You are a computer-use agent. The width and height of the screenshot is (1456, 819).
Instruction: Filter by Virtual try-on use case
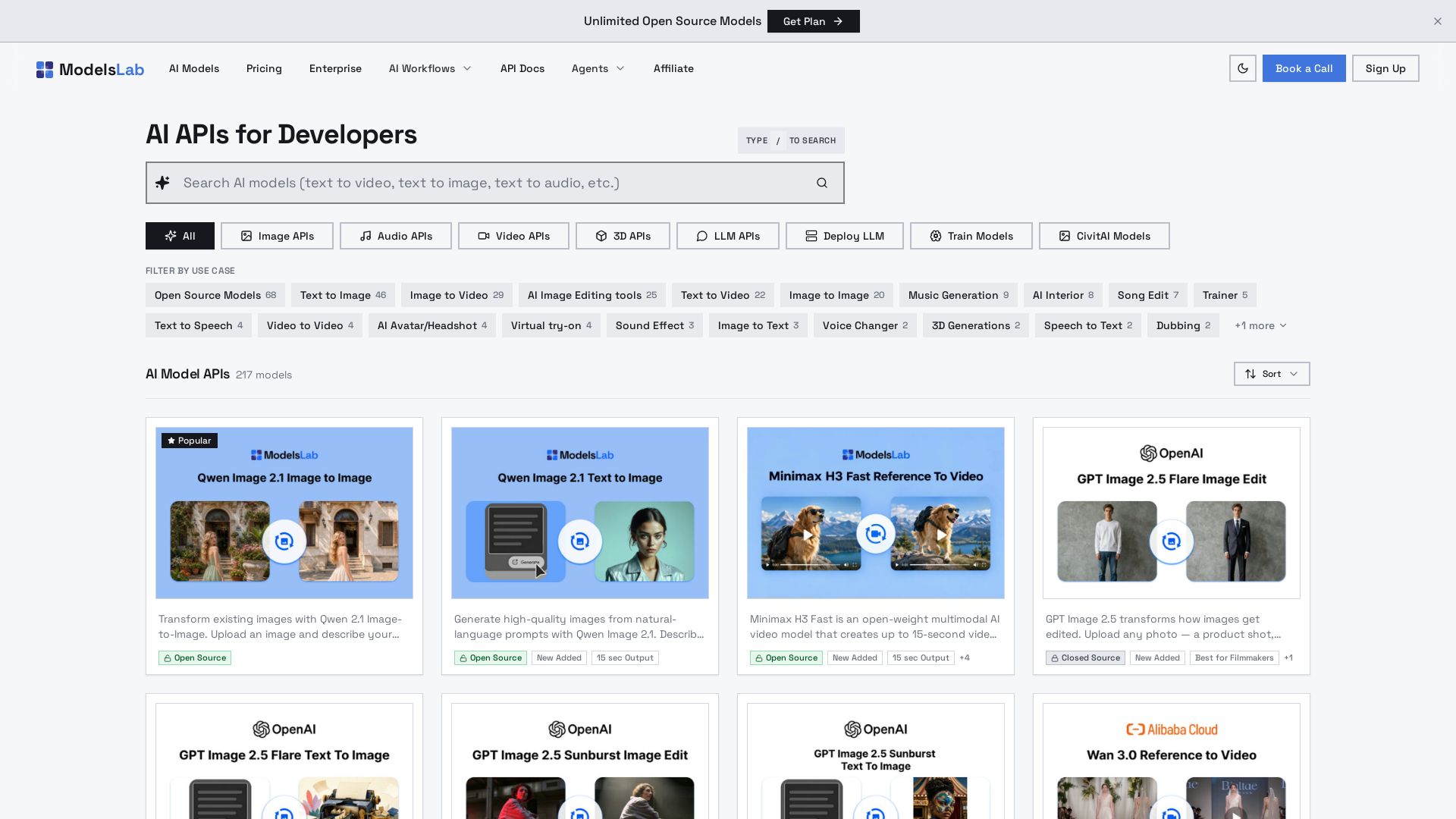pos(551,325)
